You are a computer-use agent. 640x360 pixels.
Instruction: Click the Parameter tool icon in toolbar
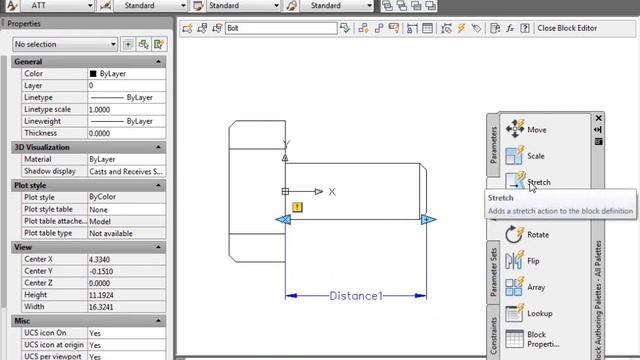[447, 28]
